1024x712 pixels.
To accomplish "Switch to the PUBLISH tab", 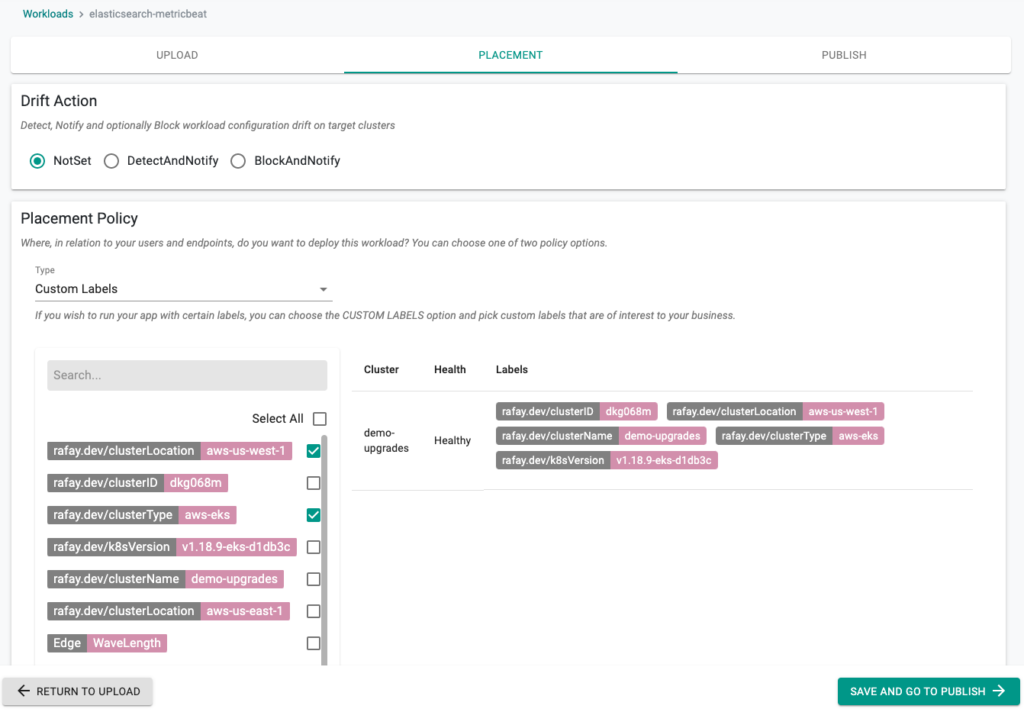I will 844,55.
